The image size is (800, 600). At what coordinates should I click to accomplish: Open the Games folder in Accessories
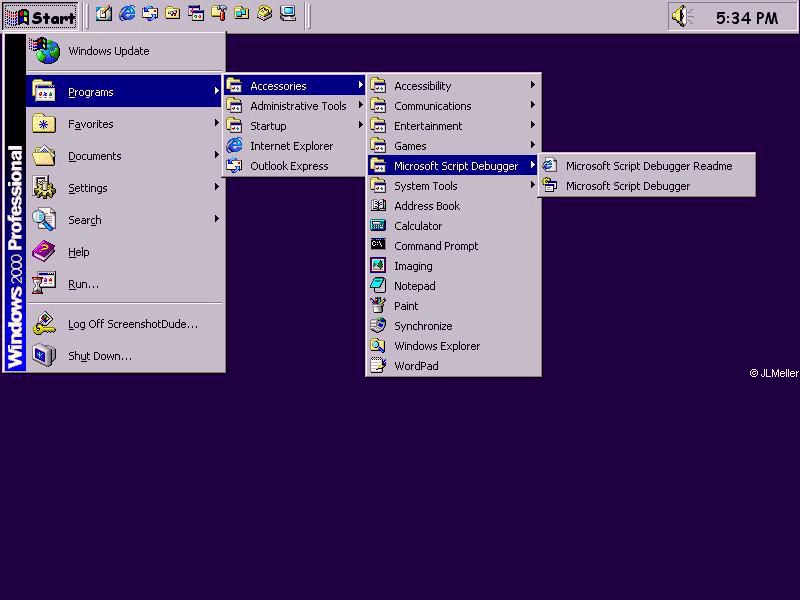[454, 146]
